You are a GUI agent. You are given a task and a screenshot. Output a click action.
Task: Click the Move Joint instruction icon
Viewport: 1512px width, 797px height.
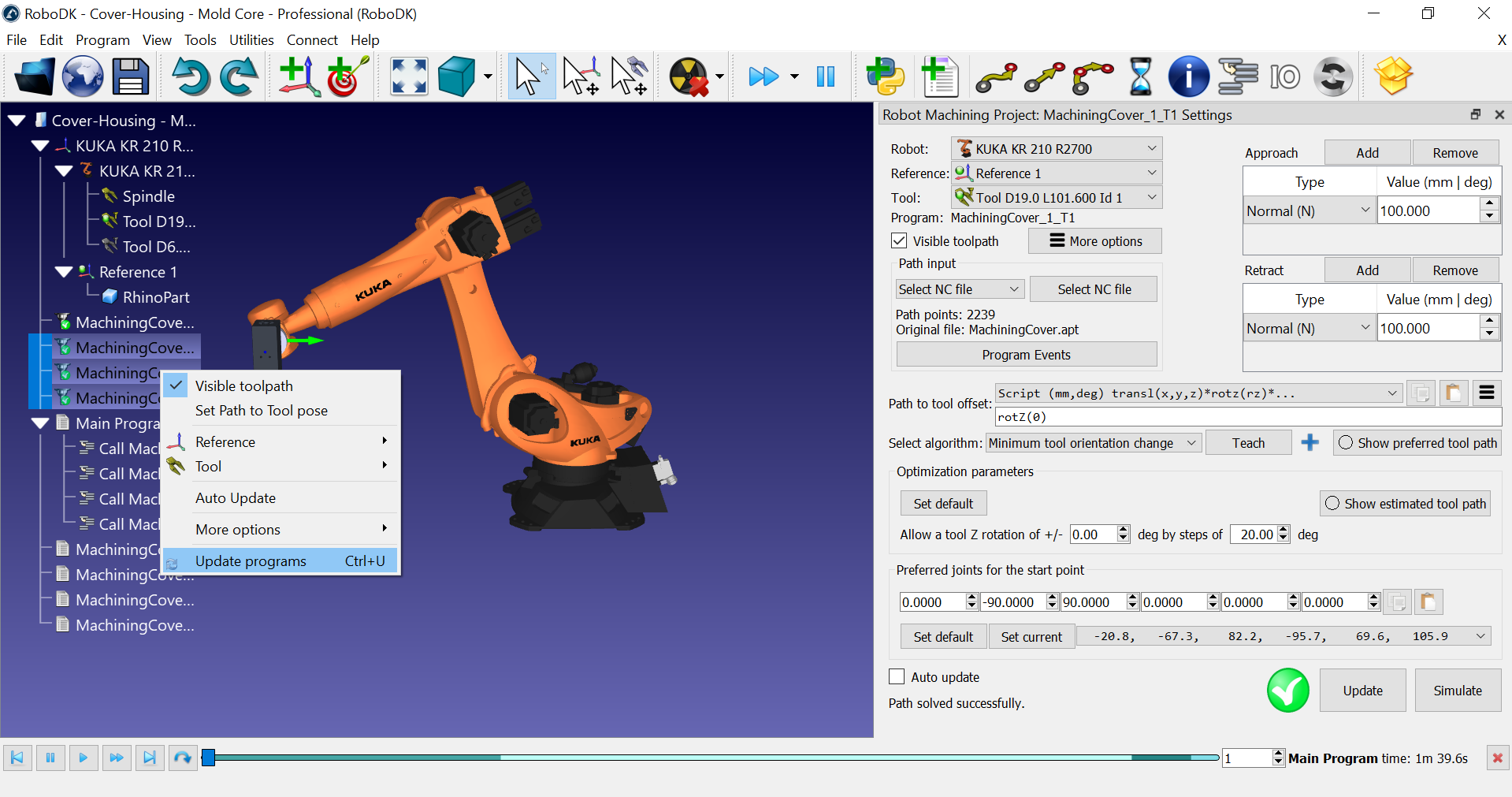click(x=994, y=76)
